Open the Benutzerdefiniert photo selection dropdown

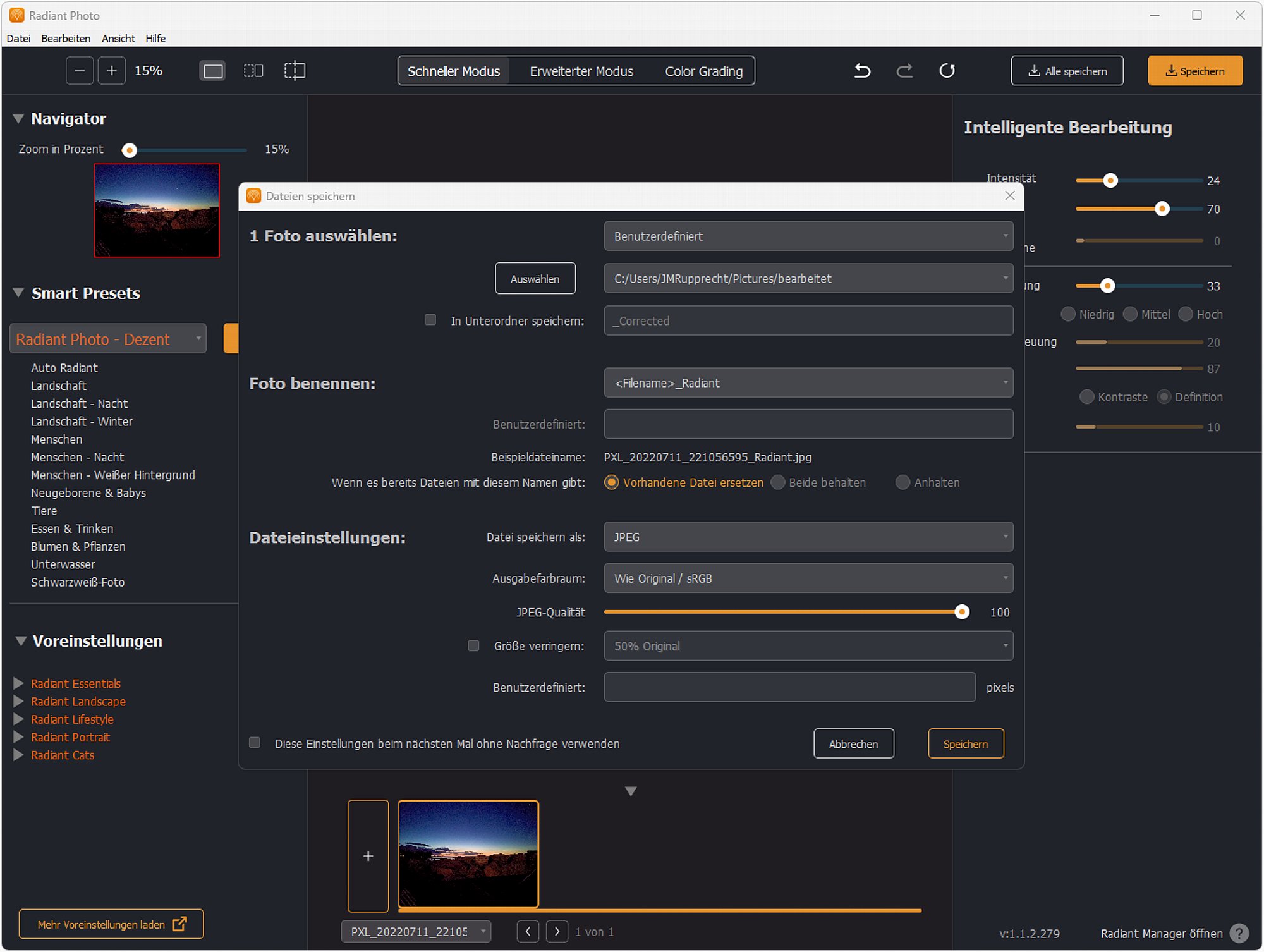click(x=808, y=236)
